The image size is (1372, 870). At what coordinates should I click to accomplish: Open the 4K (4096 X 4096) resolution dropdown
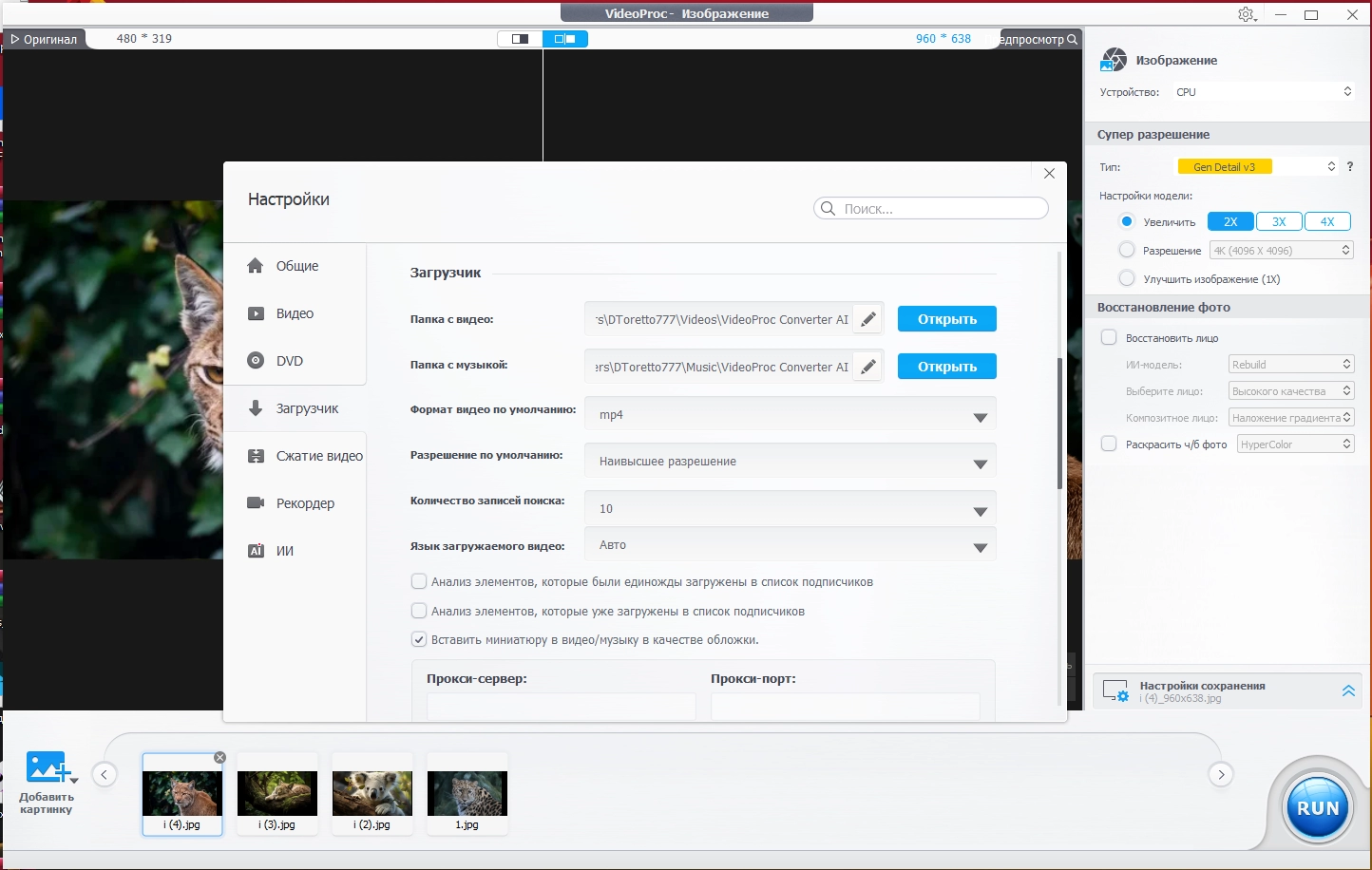click(x=1281, y=251)
